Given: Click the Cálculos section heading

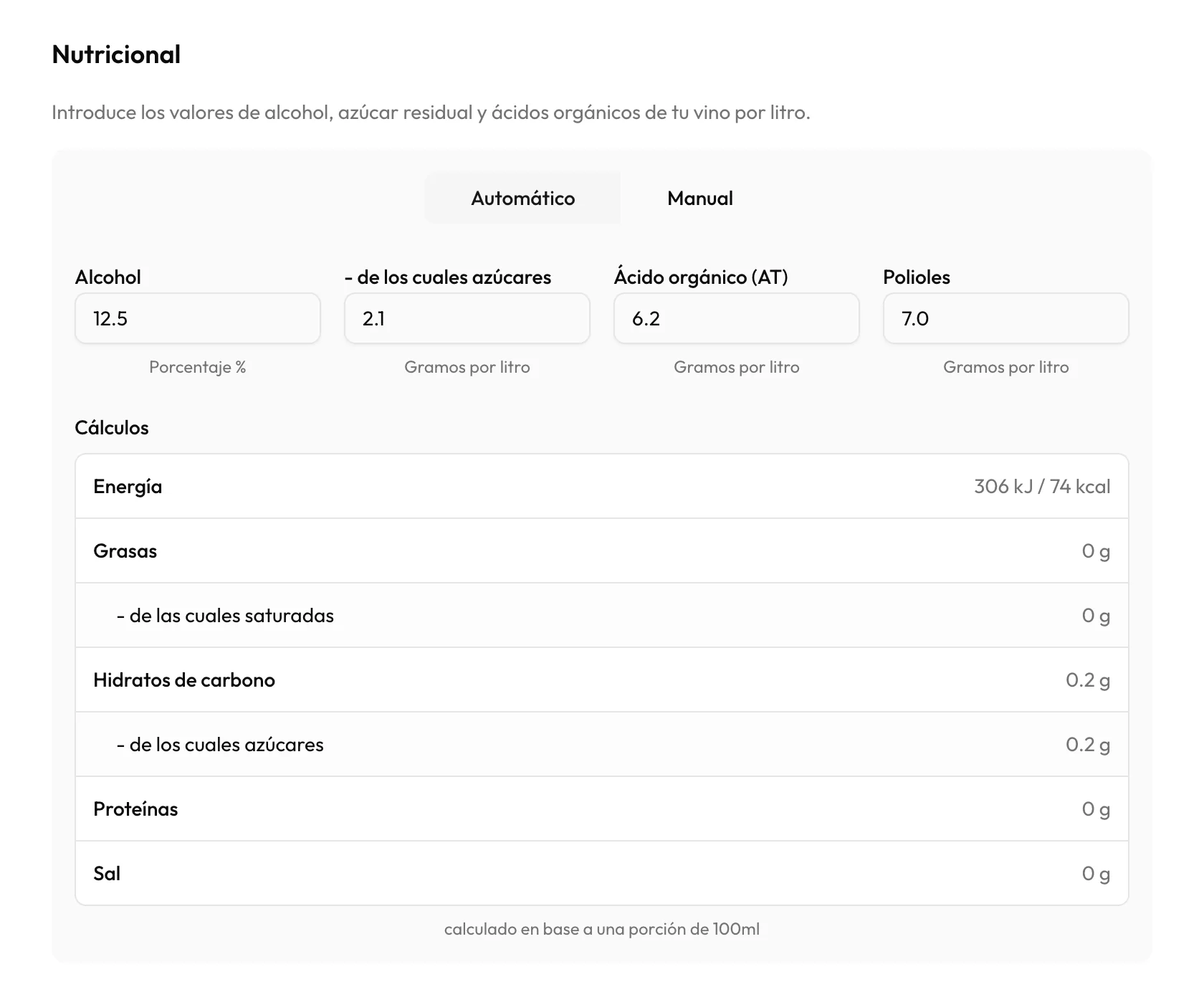Looking at the screenshot, I should coord(112,428).
